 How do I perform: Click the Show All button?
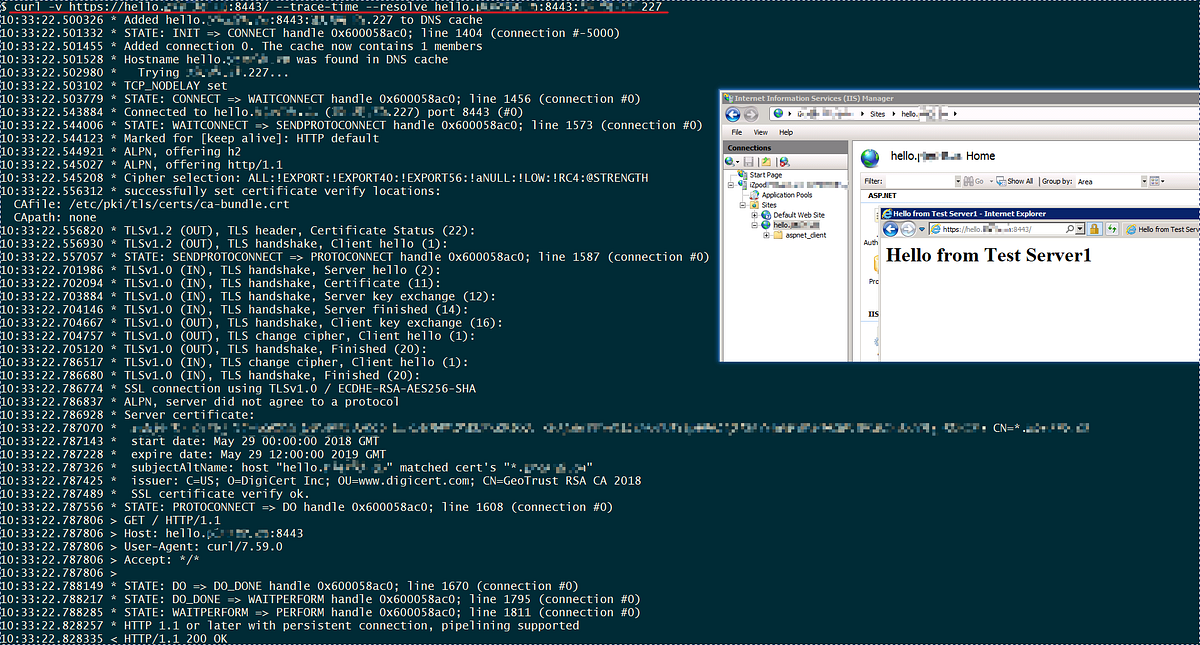pos(1014,181)
